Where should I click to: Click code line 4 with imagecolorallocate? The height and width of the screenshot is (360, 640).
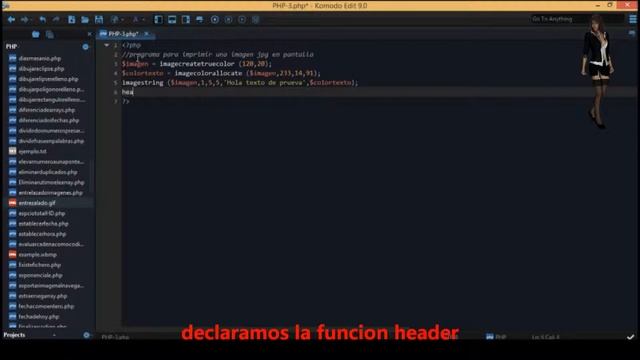click(x=221, y=73)
